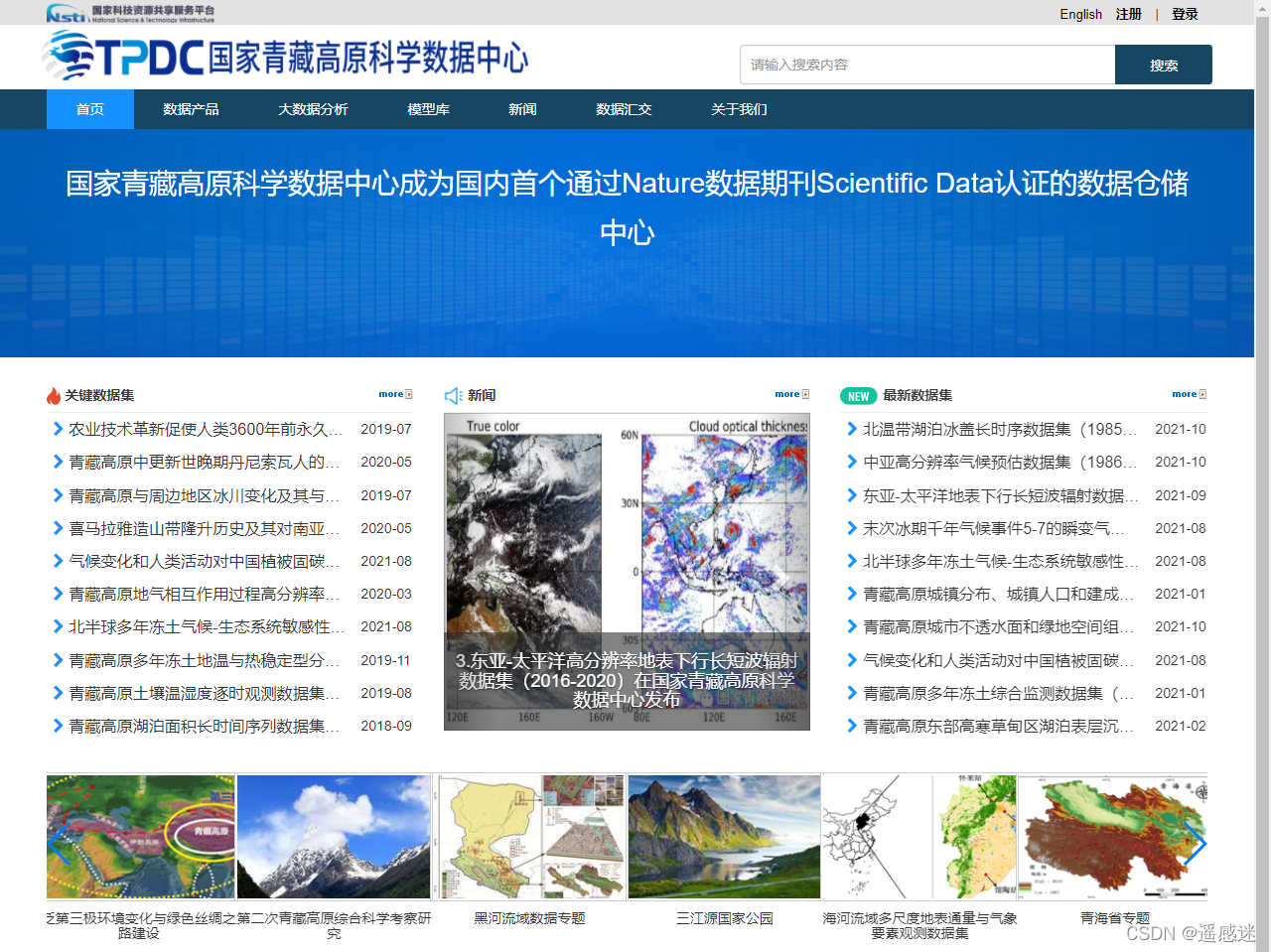Open 青藏高原东部高寒草甸区湖泊表层沉 entry

[1000, 726]
